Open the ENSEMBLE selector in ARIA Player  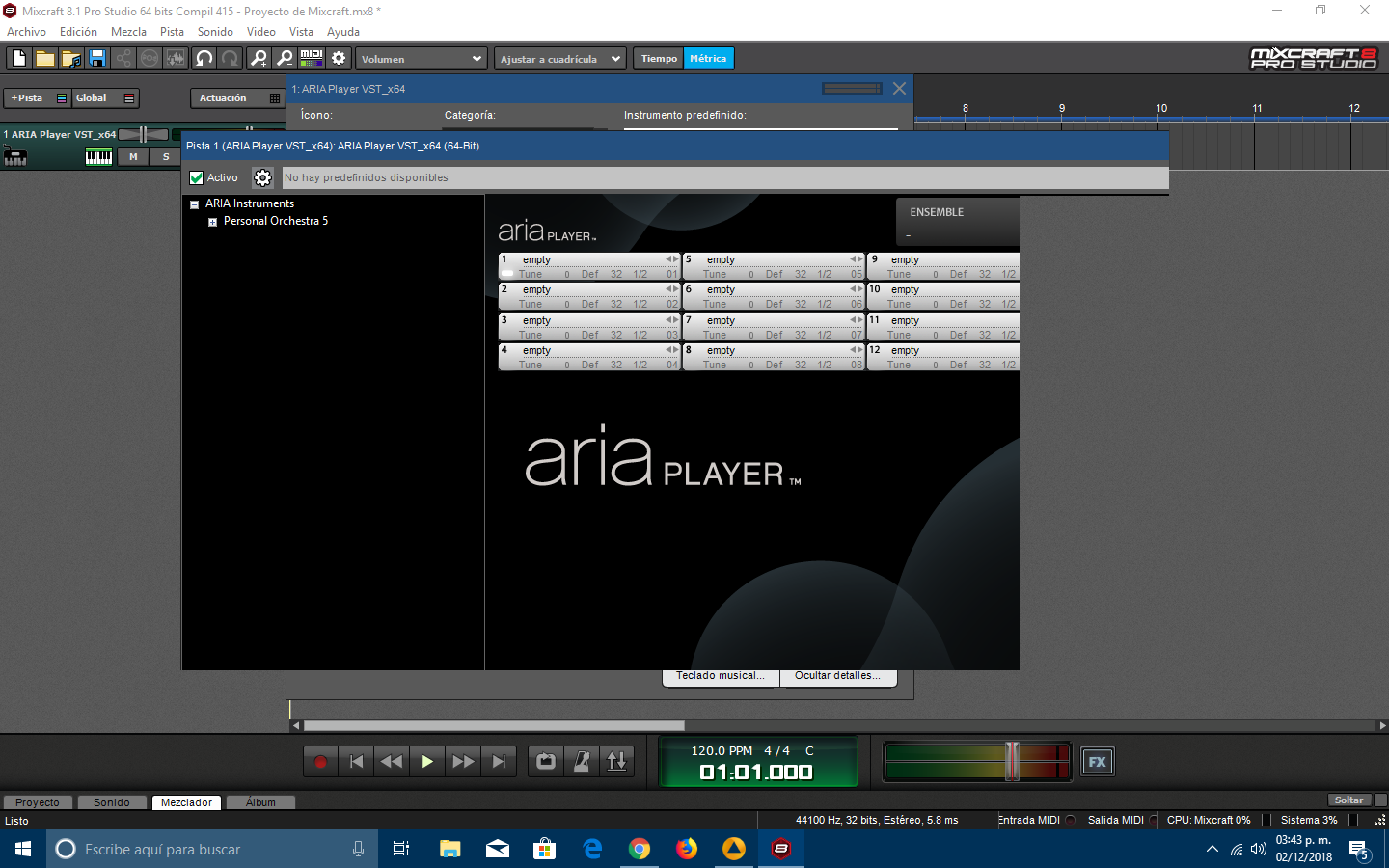[x=958, y=223]
